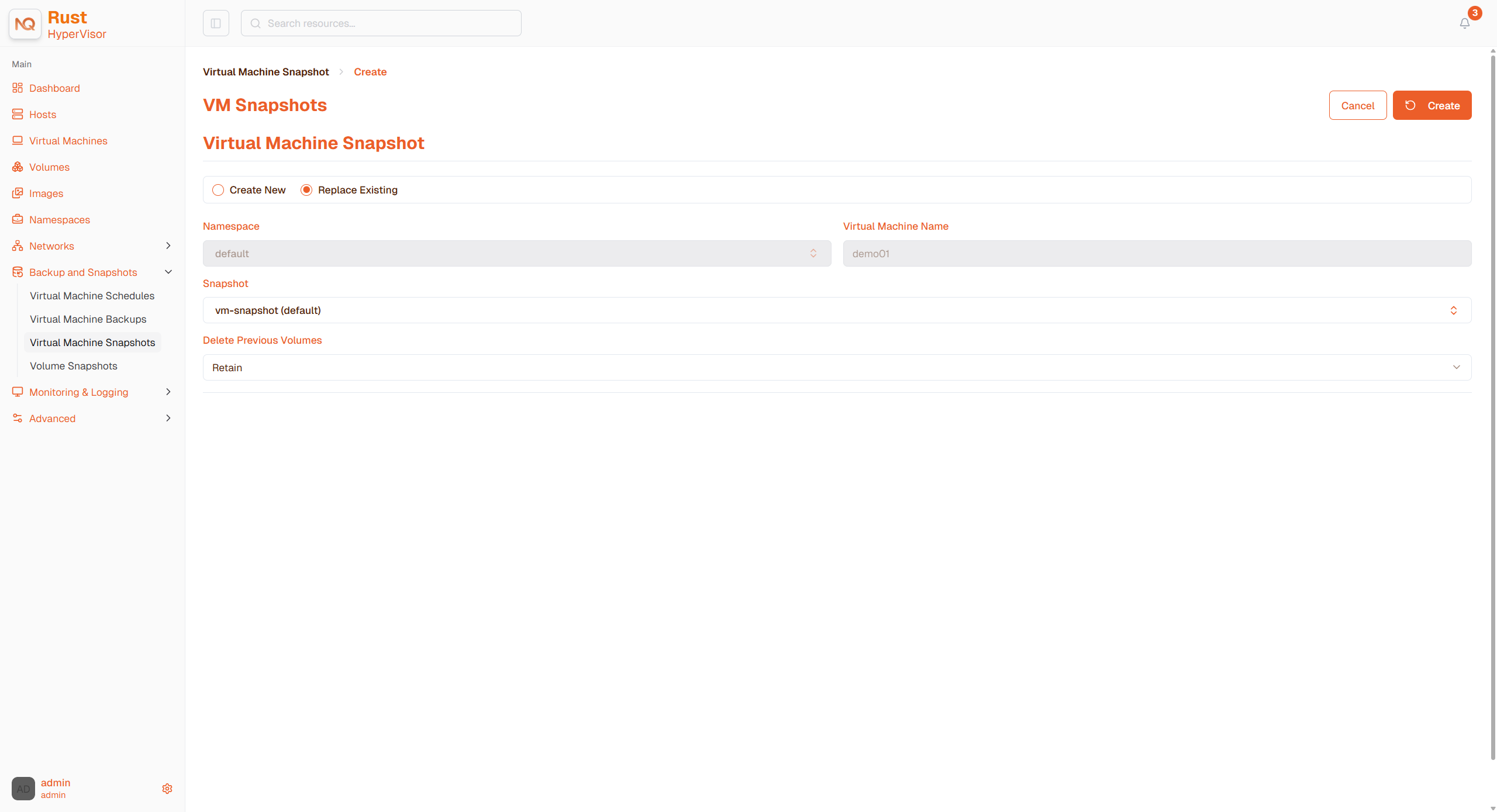Collapse Backup and Snapshots chevron

pyautogui.click(x=168, y=272)
